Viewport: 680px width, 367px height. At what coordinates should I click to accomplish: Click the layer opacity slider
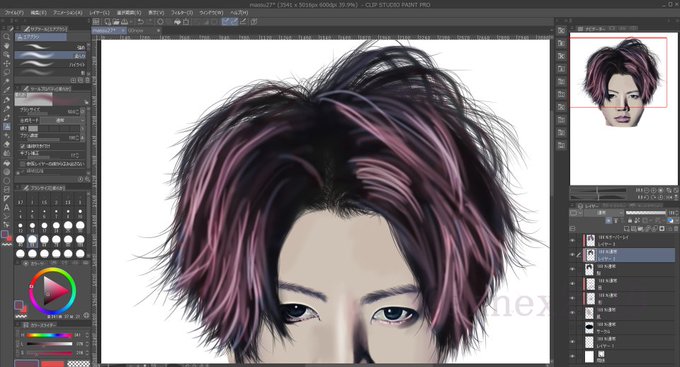[646, 213]
